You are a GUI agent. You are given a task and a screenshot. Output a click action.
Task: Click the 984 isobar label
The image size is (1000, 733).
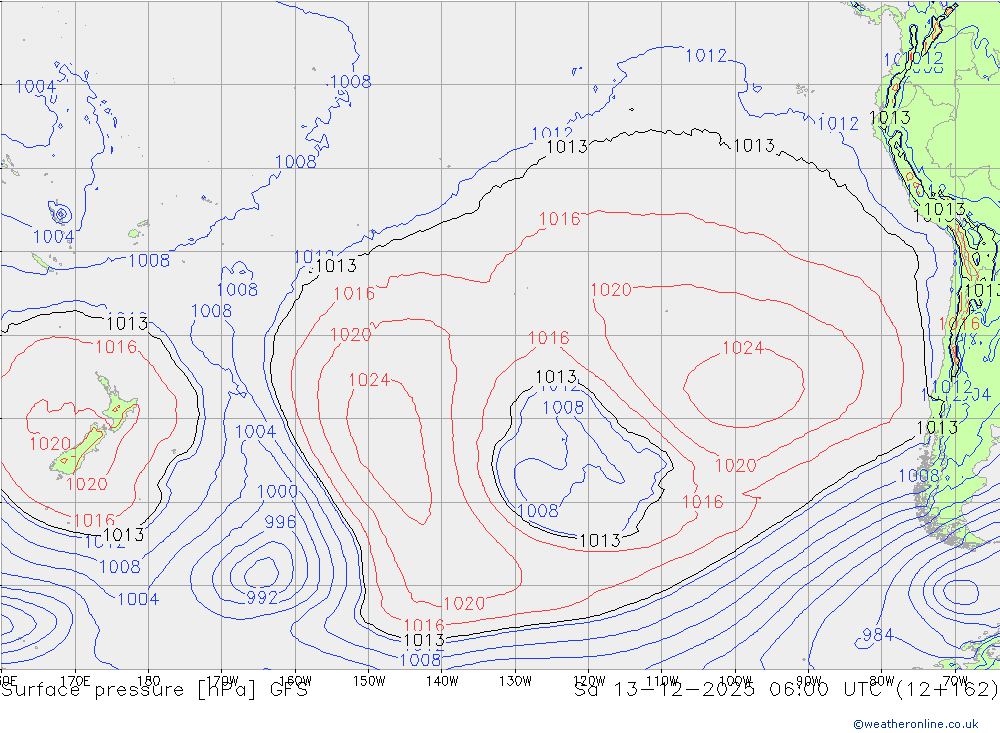coord(878,635)
